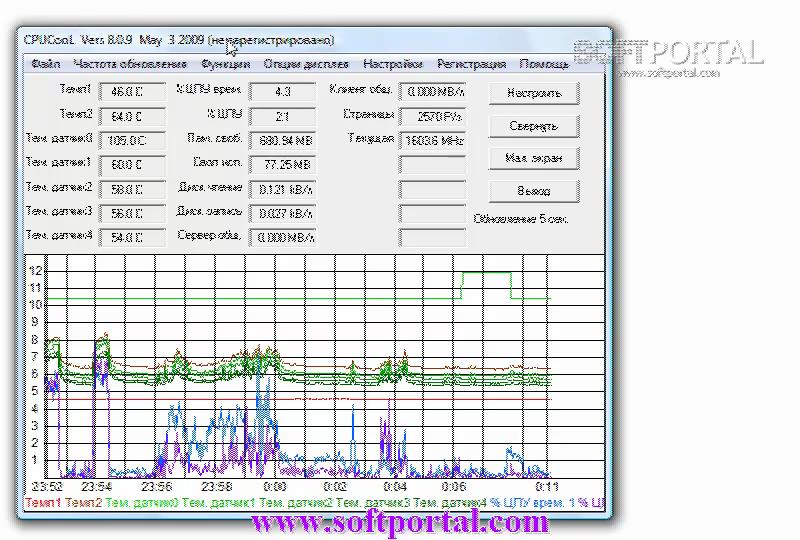The height and width of the screenshot is (540, 800).
Task: Click the Темп2 legend label
Action: [x=84, y=503]
